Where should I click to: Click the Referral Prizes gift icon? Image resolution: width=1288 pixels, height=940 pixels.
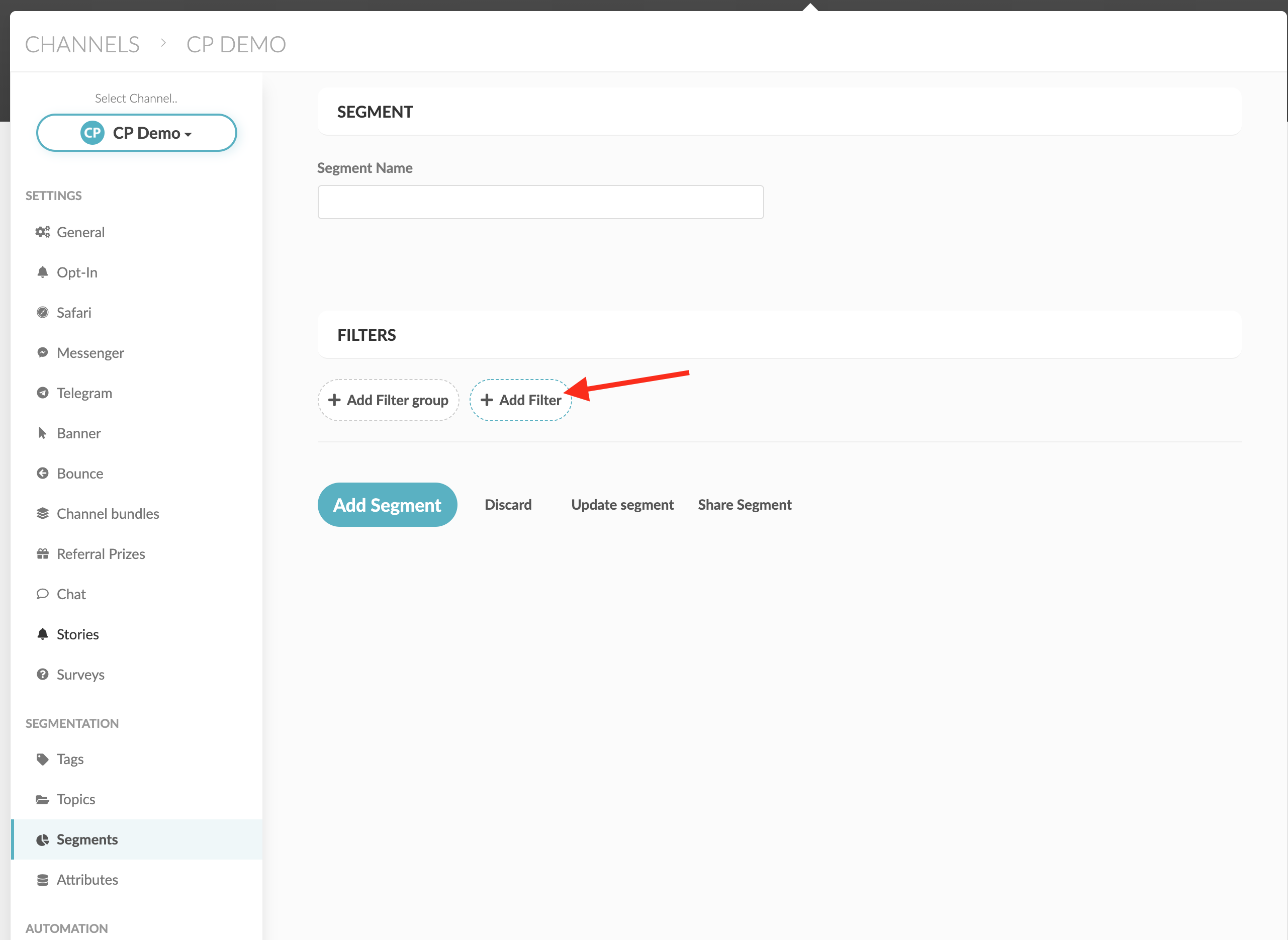pyautogui.click(x=43, y=553)
